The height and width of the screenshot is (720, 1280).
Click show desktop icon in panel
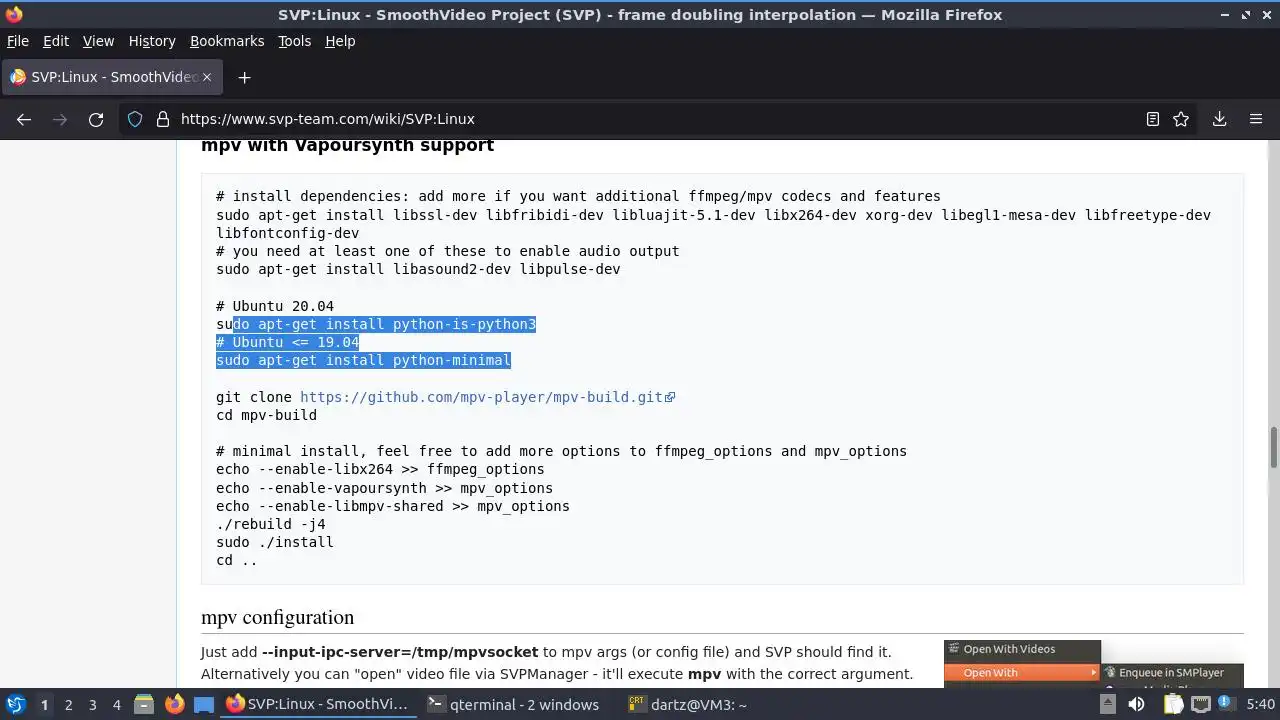[204, 704]
